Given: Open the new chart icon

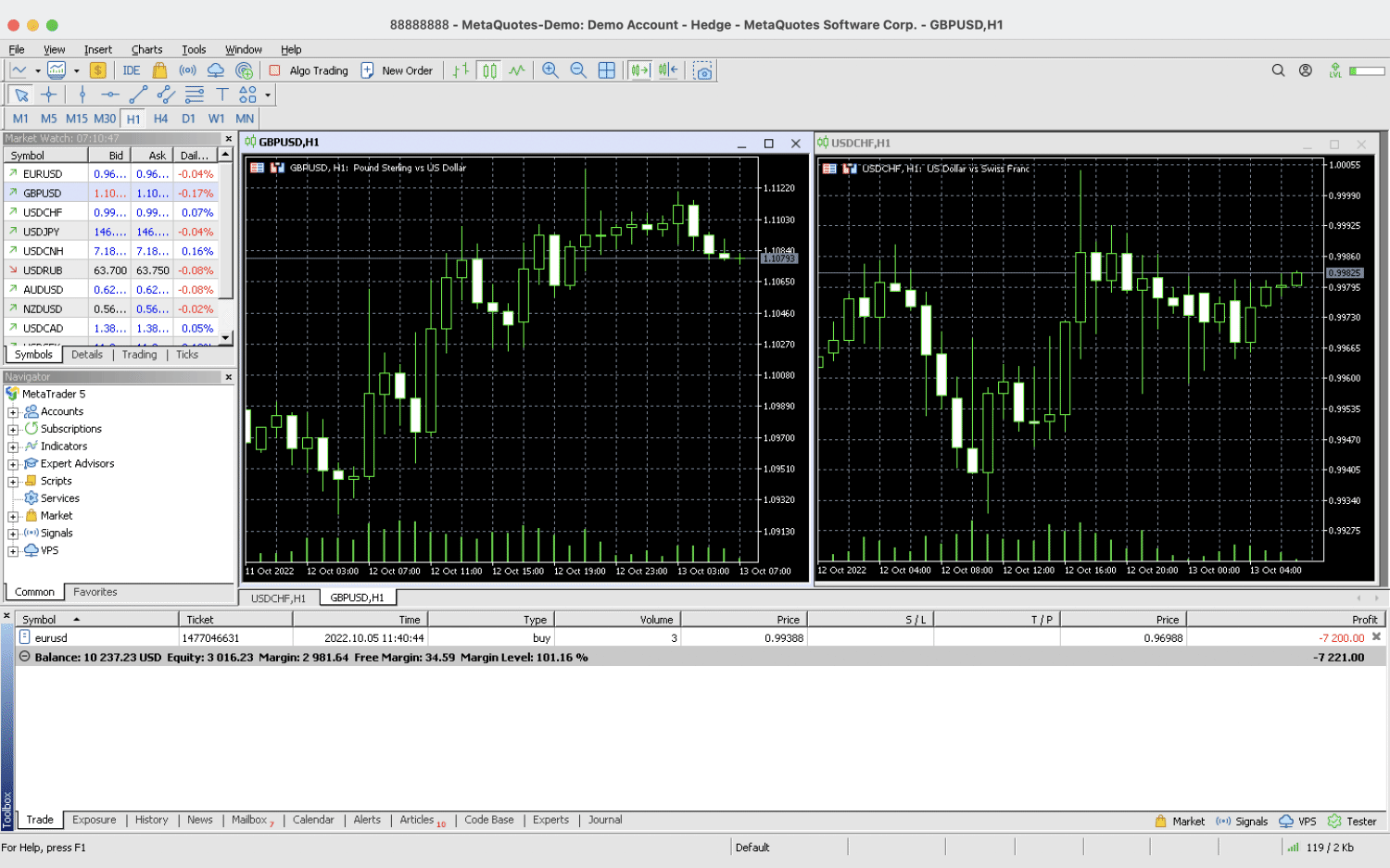Looking at the screenshot, I should point(19,70).
